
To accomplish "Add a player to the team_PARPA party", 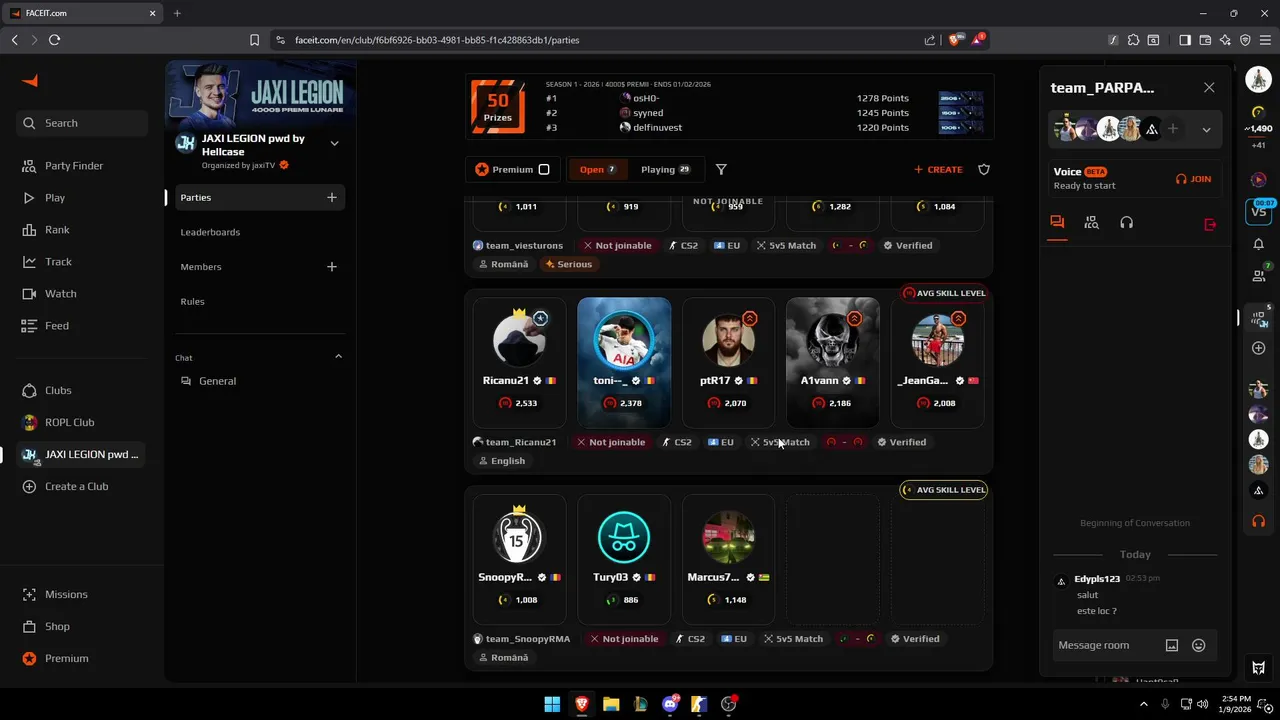I will pos(1173,129).
